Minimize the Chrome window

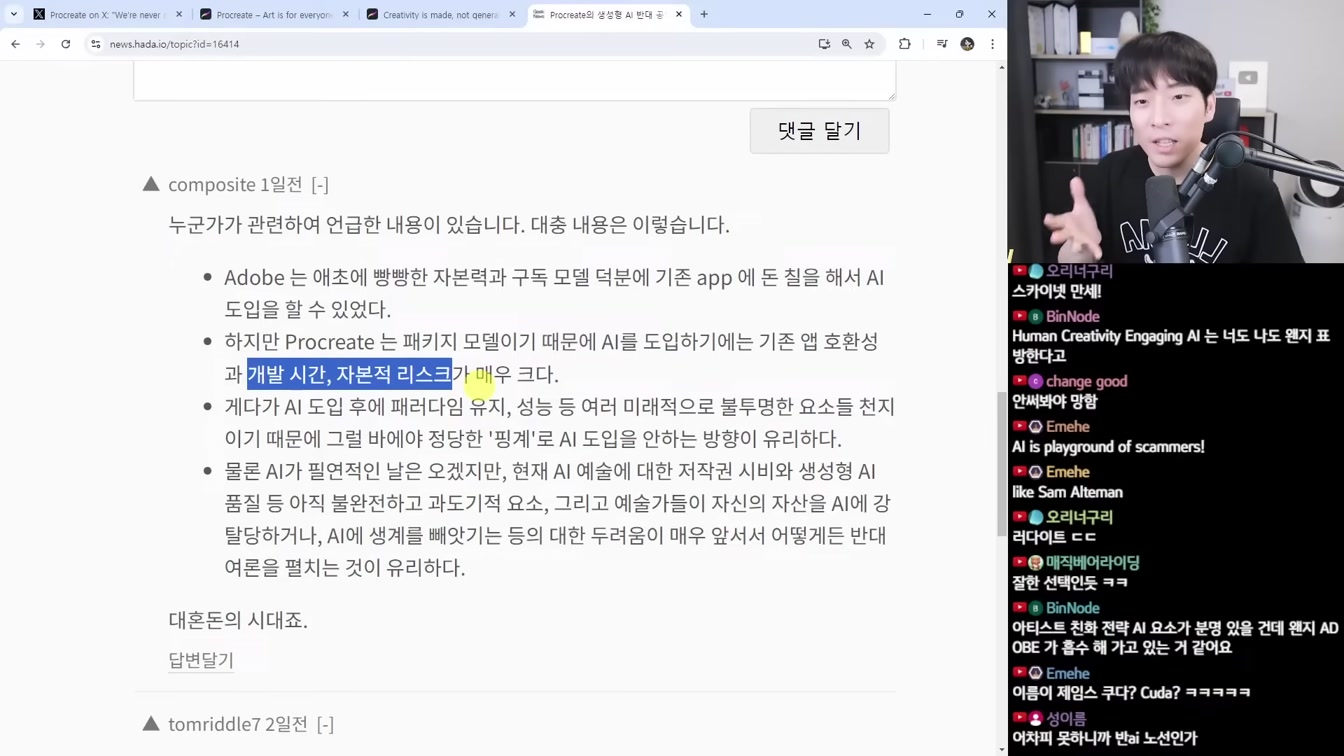coord(927,14)
